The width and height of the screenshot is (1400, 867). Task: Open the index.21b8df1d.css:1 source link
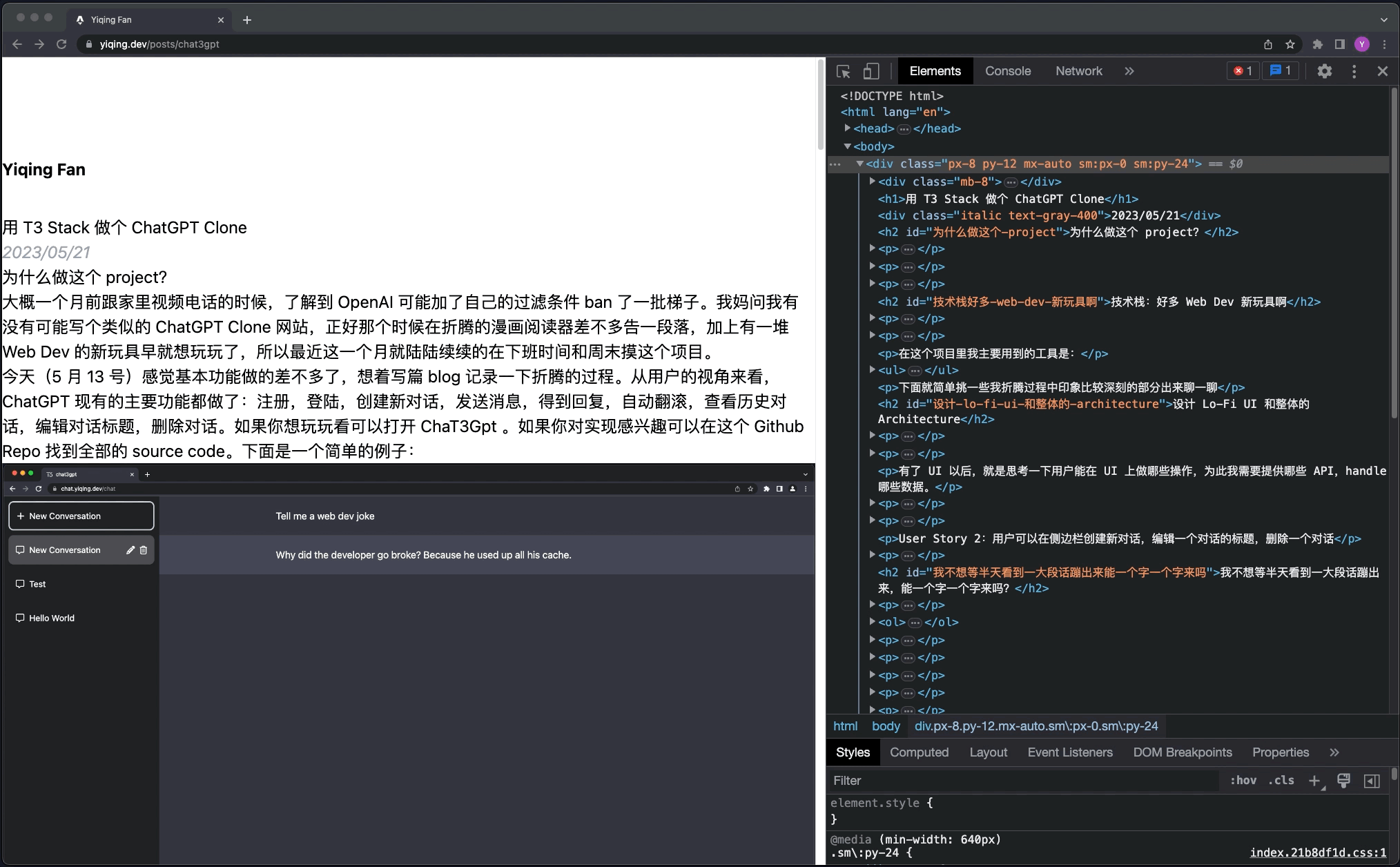pyautogui.click(x=1318, y=853)
